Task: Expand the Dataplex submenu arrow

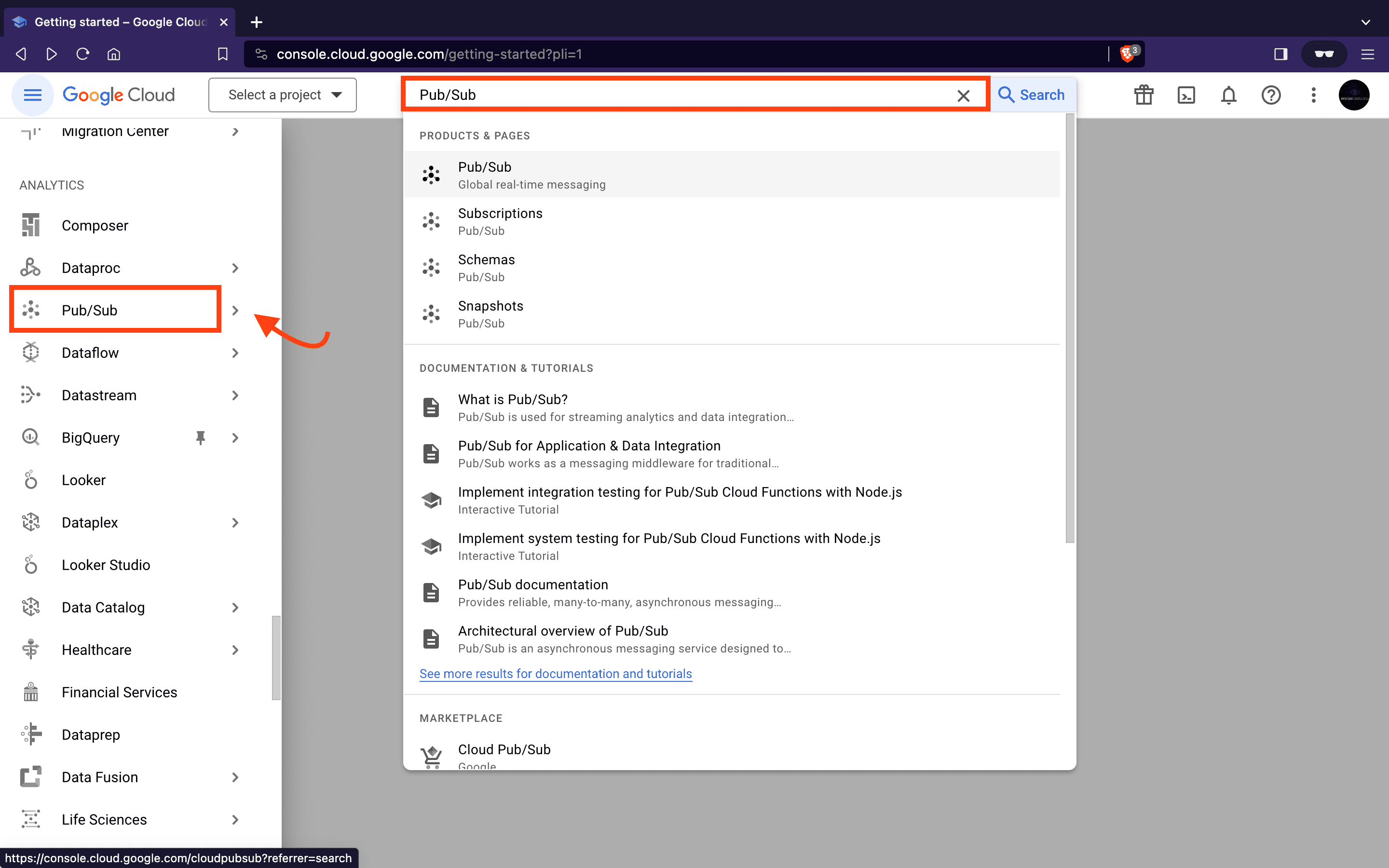Action: (x=235, y=522)
